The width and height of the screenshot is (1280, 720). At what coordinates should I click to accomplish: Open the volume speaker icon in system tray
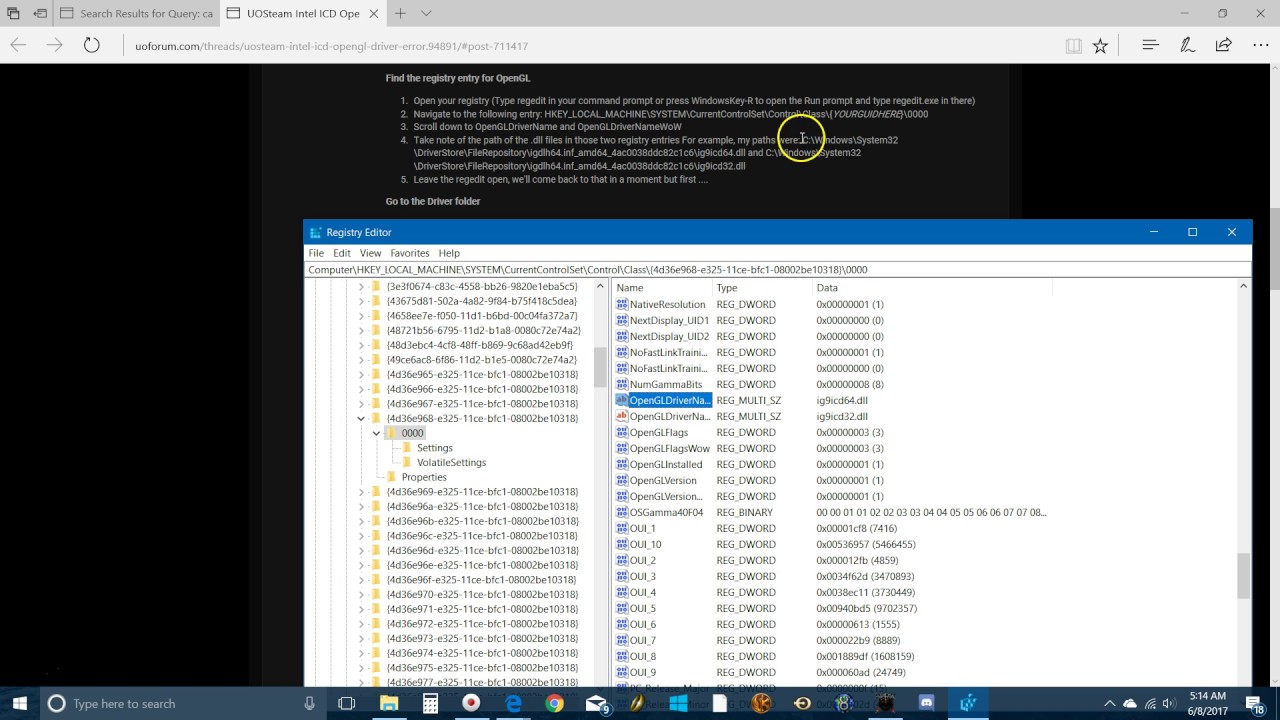tap(1167, 703)
